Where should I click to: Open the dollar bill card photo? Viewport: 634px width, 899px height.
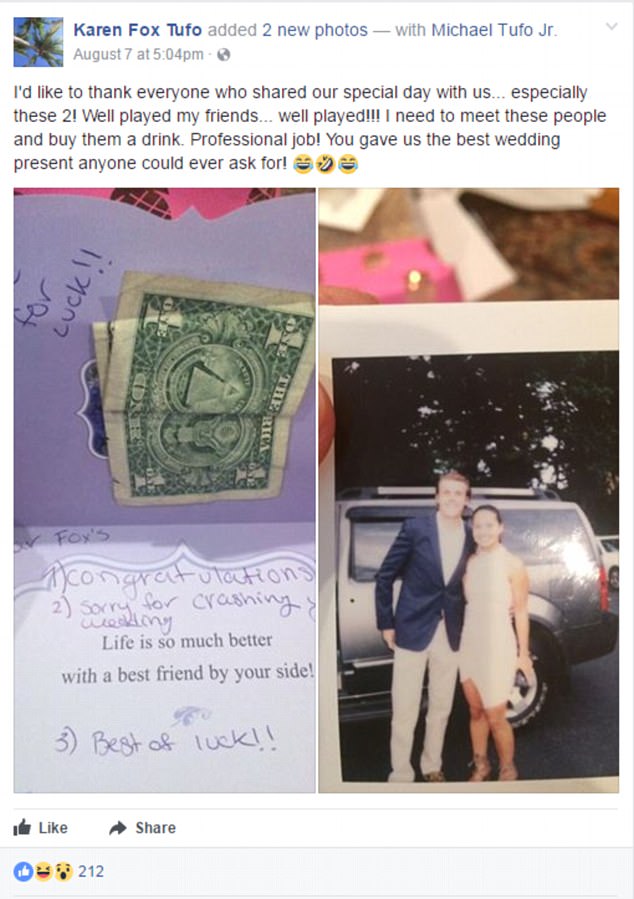[x=165, y=490]
